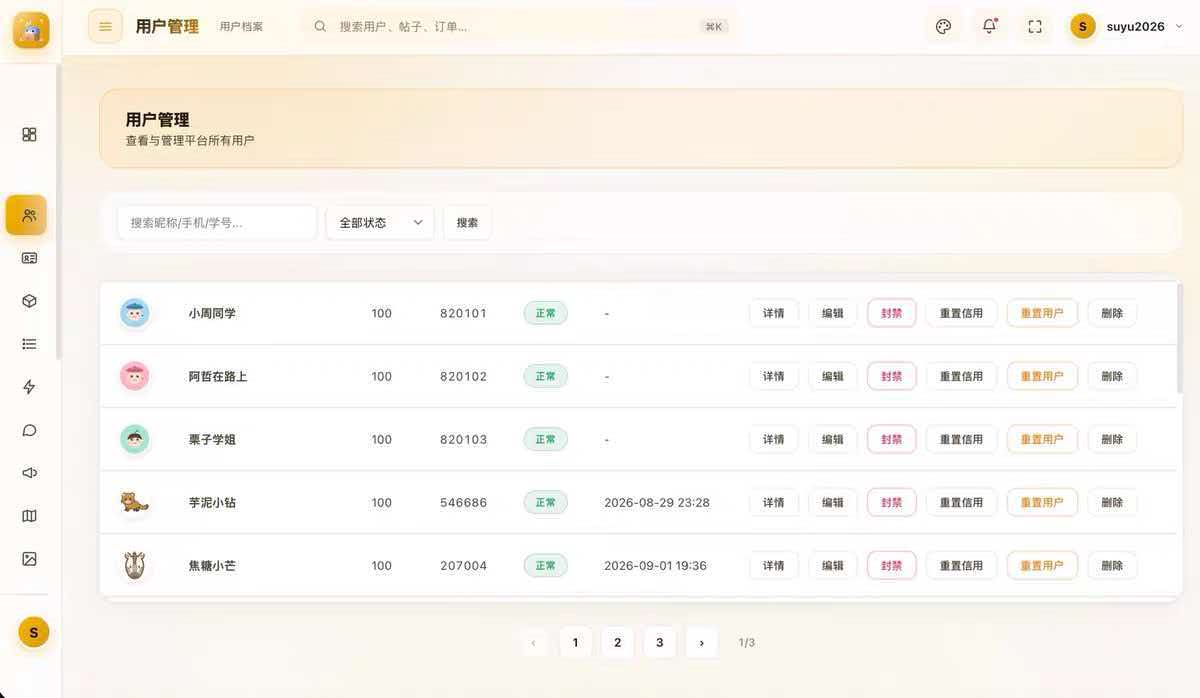This screenshot has width=1200, height=698.
Task: Open the 全部状态 status dropdown
Action: pyautogui.click(x=380, y=222)
